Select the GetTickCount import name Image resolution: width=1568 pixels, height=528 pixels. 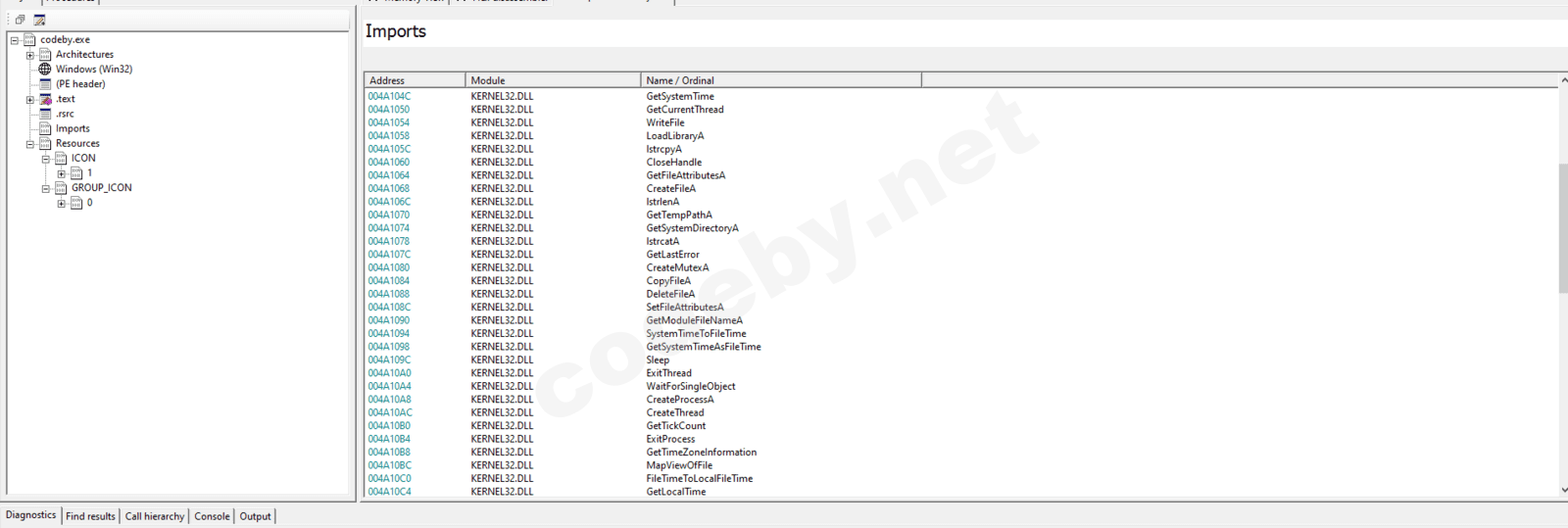pyautogui.click(x=676, y=426)
